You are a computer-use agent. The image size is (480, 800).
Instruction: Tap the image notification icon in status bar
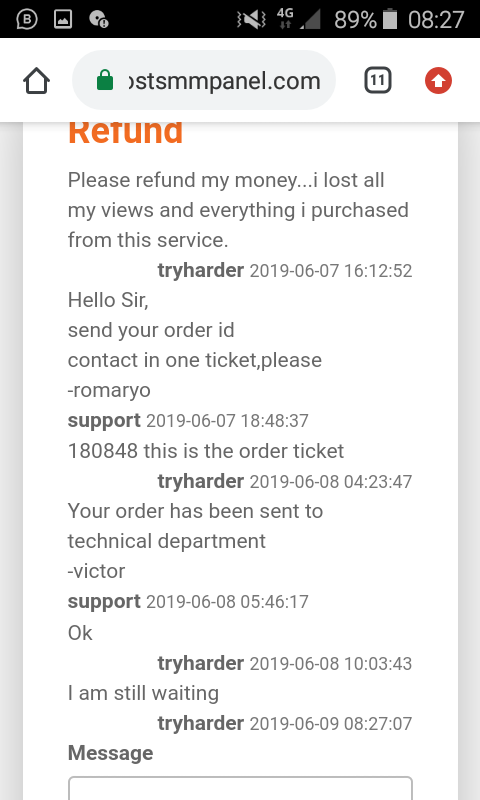63,19
